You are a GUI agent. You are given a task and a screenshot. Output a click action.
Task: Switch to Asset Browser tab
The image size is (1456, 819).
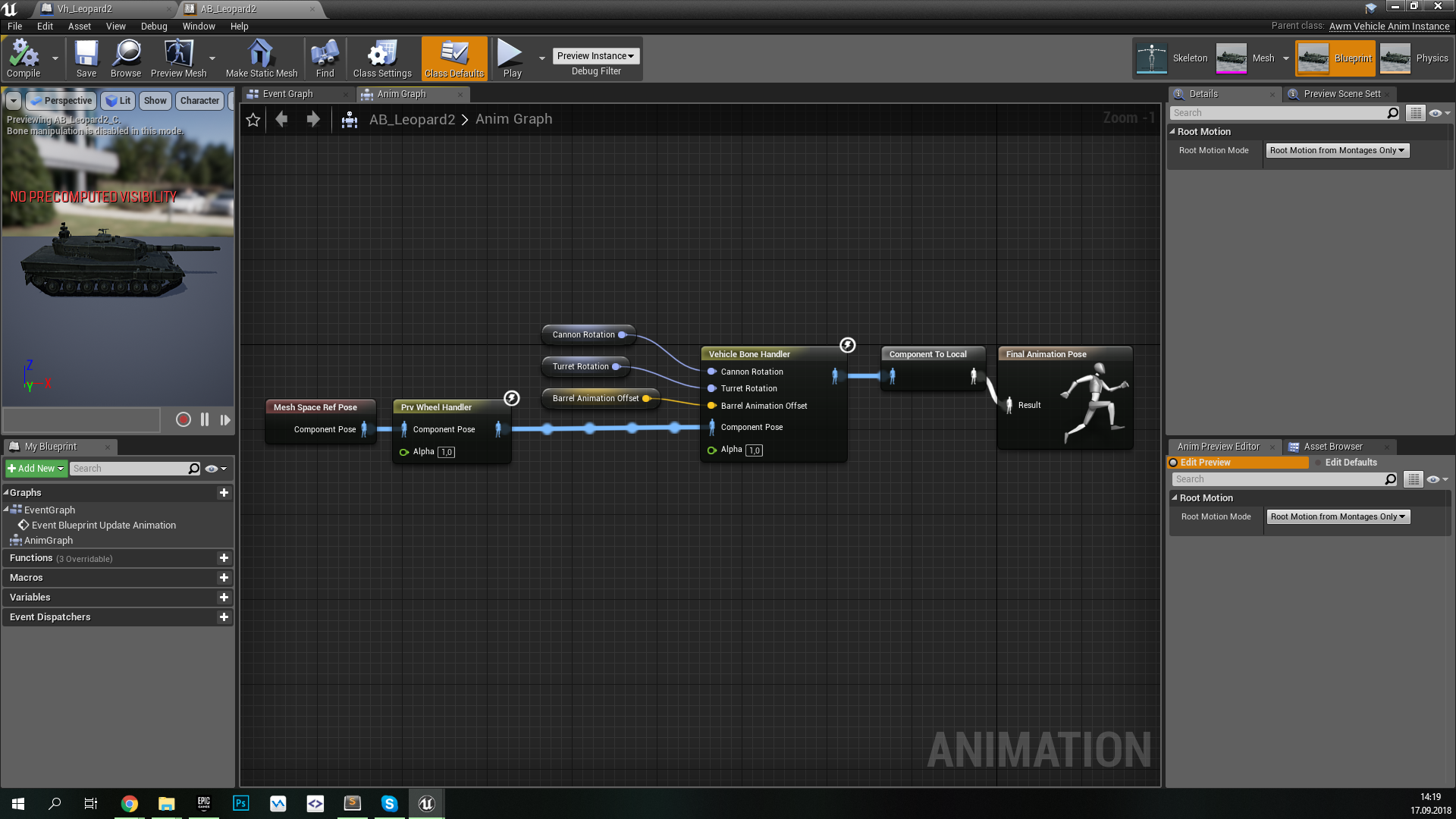click(1333, 447)
